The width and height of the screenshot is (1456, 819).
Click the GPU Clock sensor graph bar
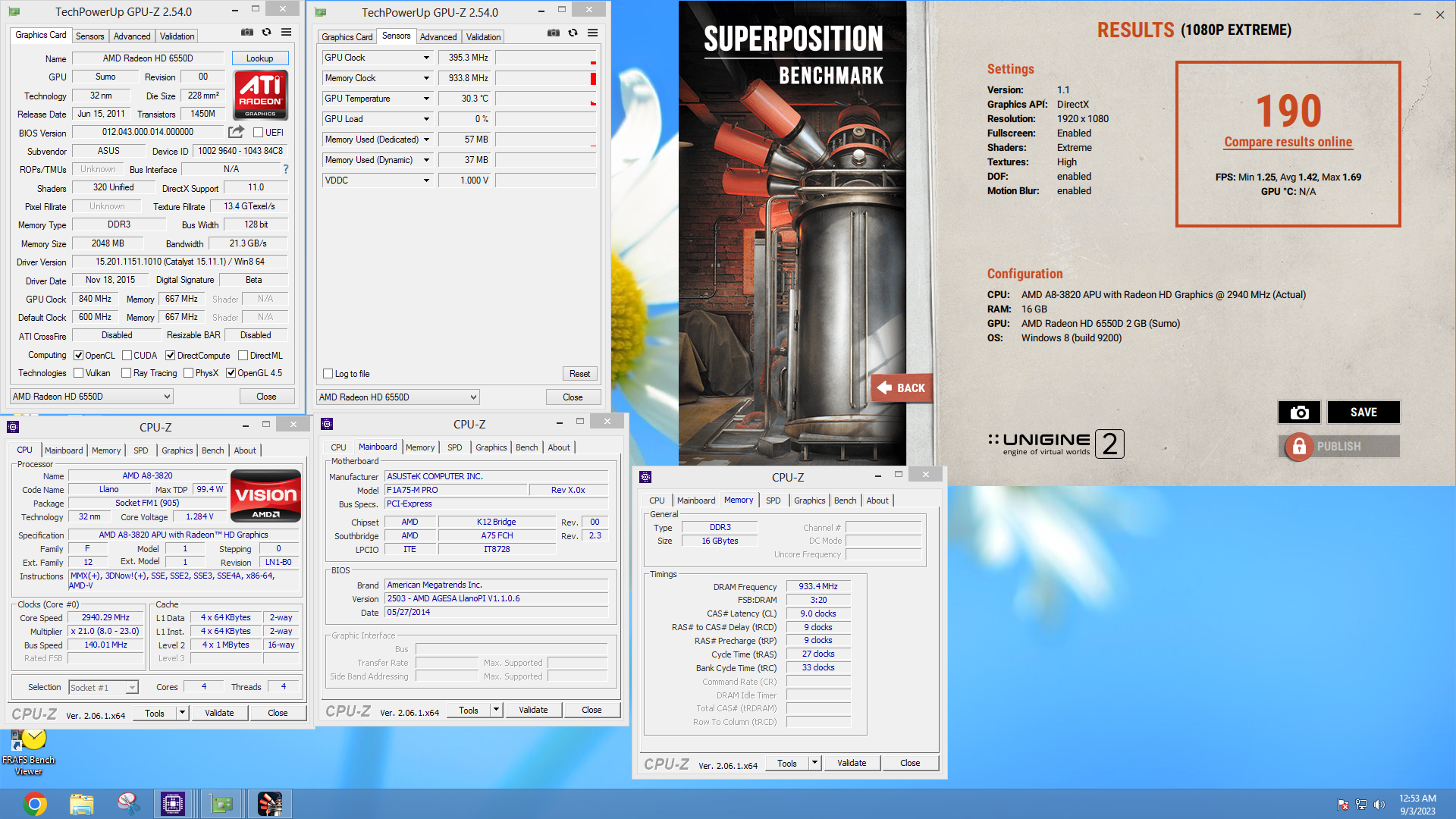[x=546, y=58]
